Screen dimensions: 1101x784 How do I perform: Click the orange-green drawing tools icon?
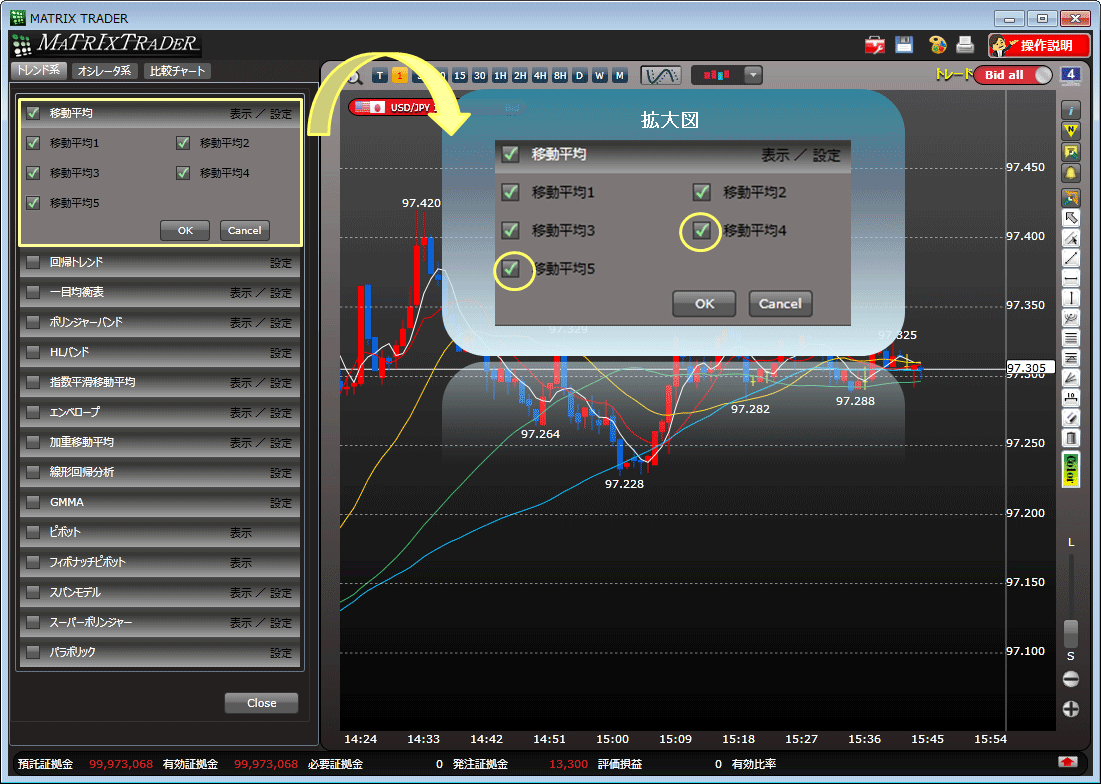(1071, 198)
